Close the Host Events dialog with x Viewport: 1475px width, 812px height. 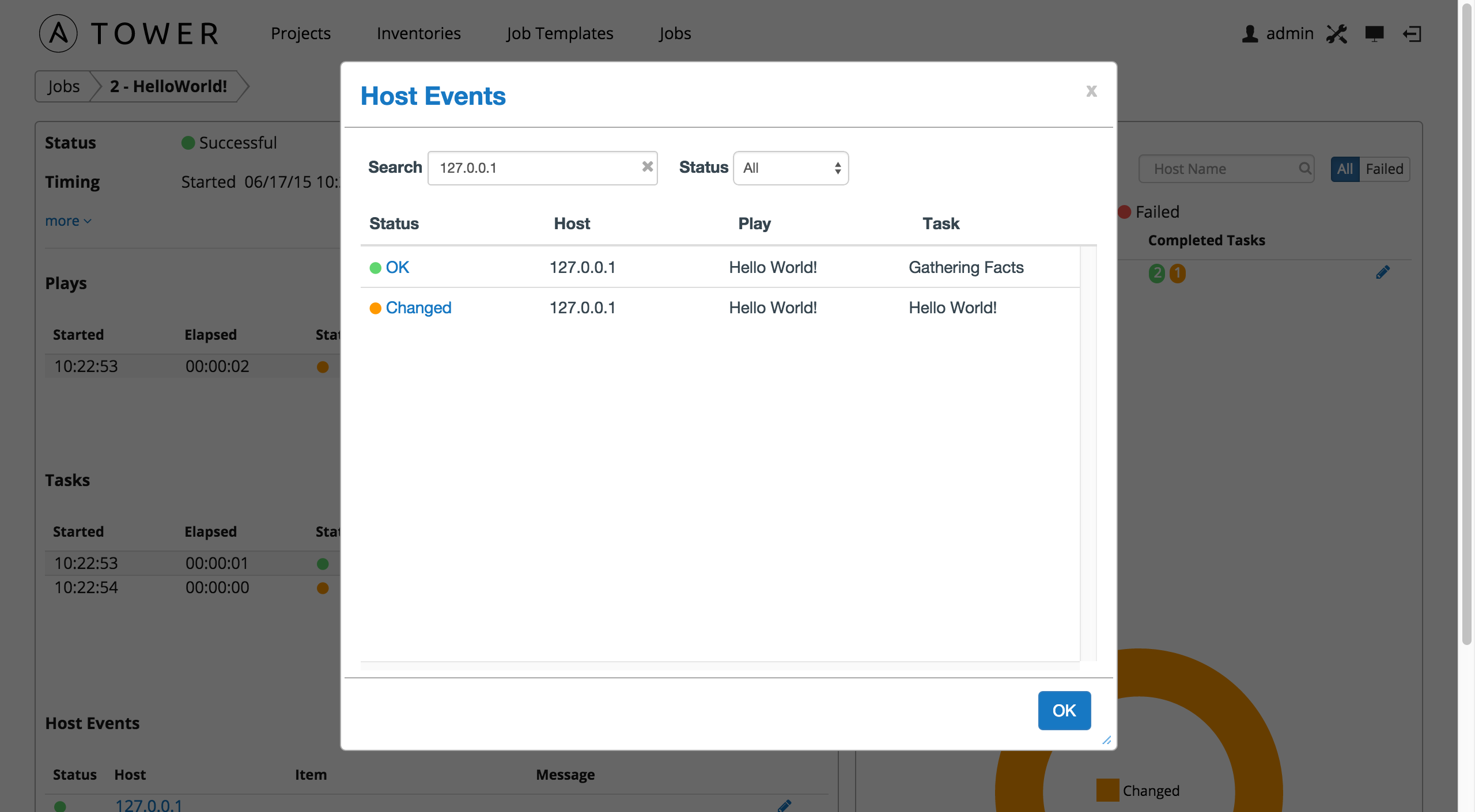[x=1091, y=91]
